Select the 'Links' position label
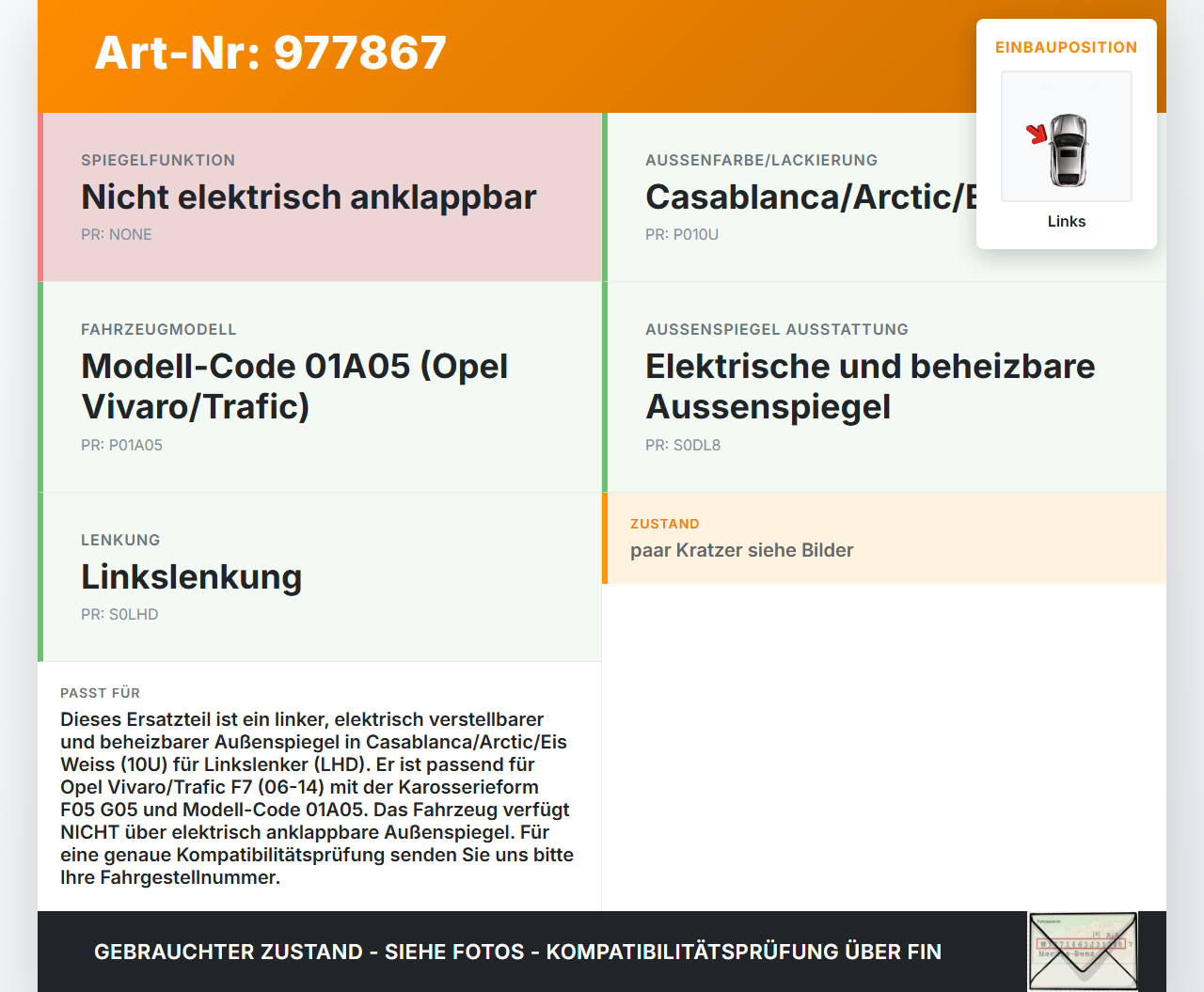The height and width of the screenshot is (992, 1204). 1066,221
